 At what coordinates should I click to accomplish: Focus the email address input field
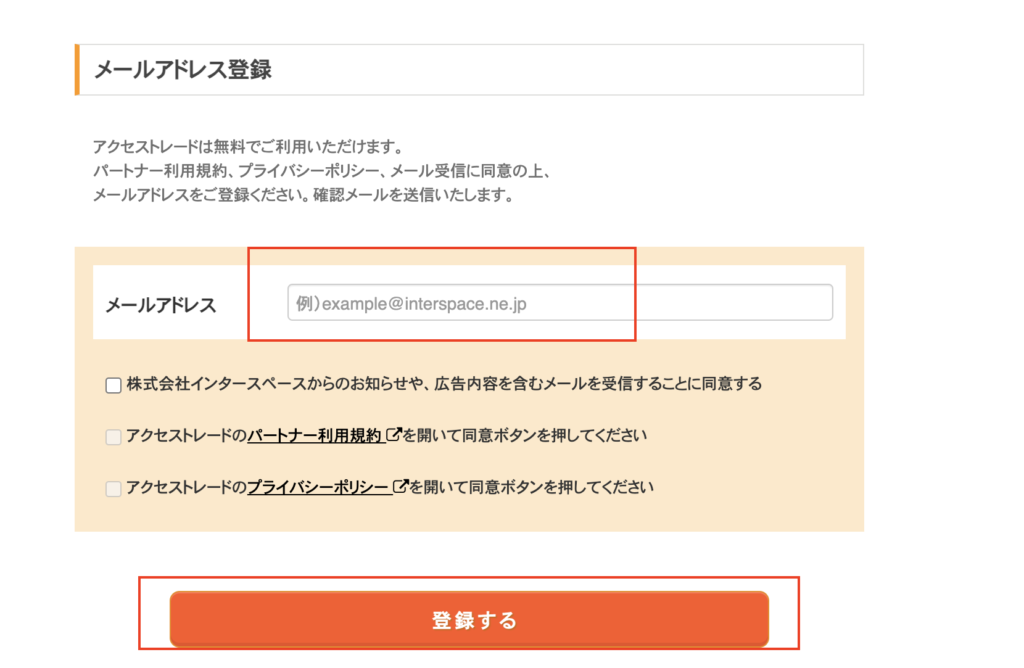coord(560,302)
